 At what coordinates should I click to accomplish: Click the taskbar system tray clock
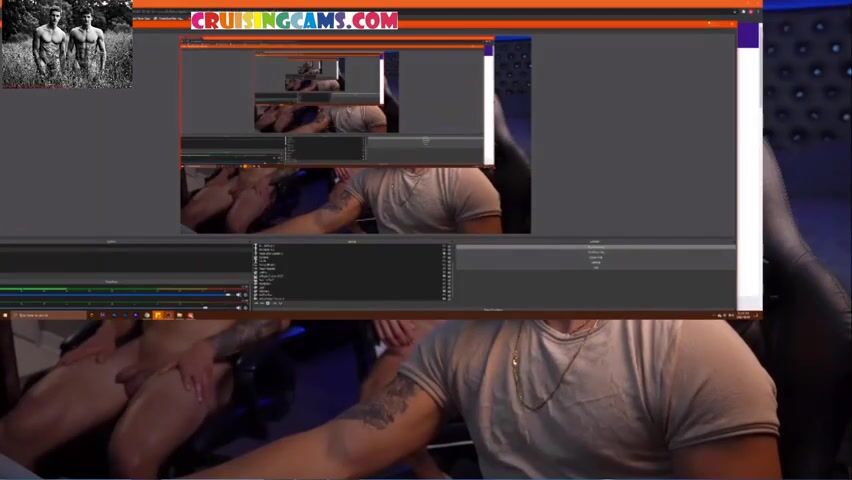pos(742,315)
